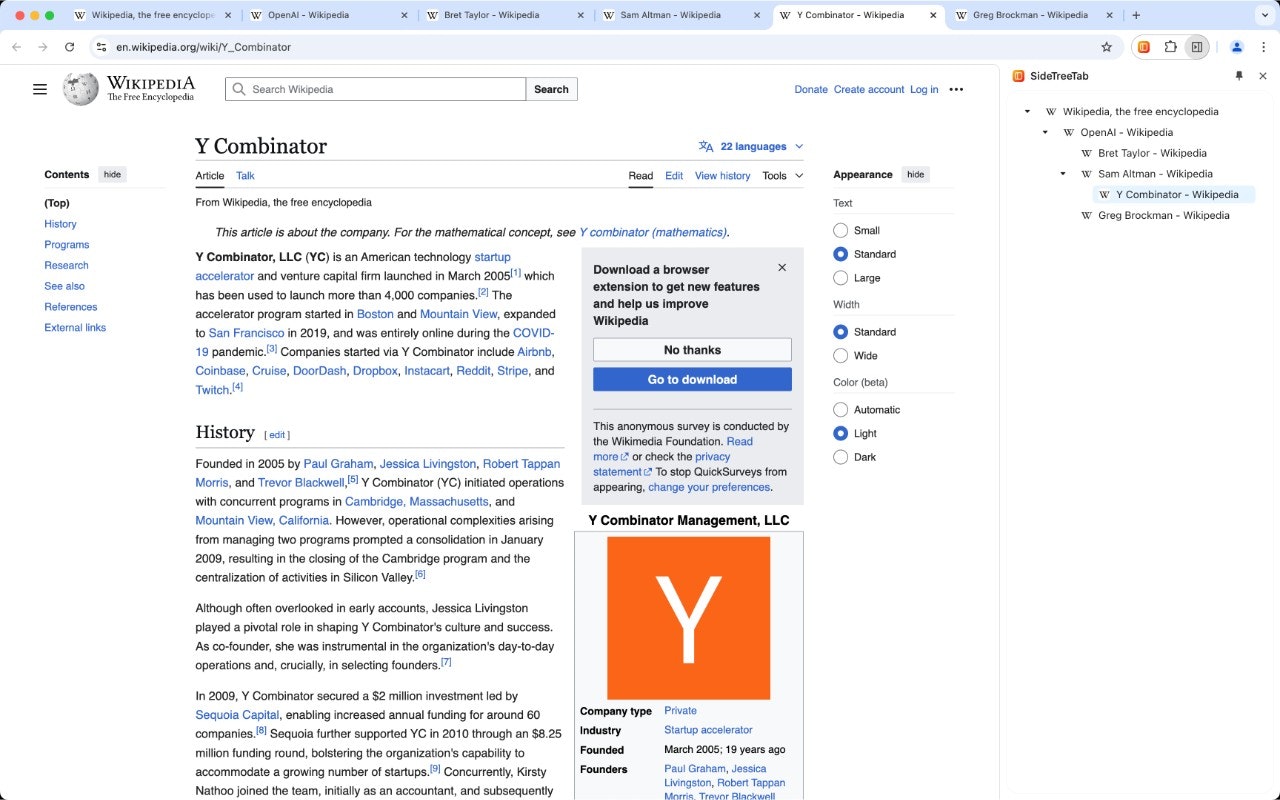Viewport: 1280px width, 800px height.
Task: Open a new browser tab with plus
Action: 1136,15
